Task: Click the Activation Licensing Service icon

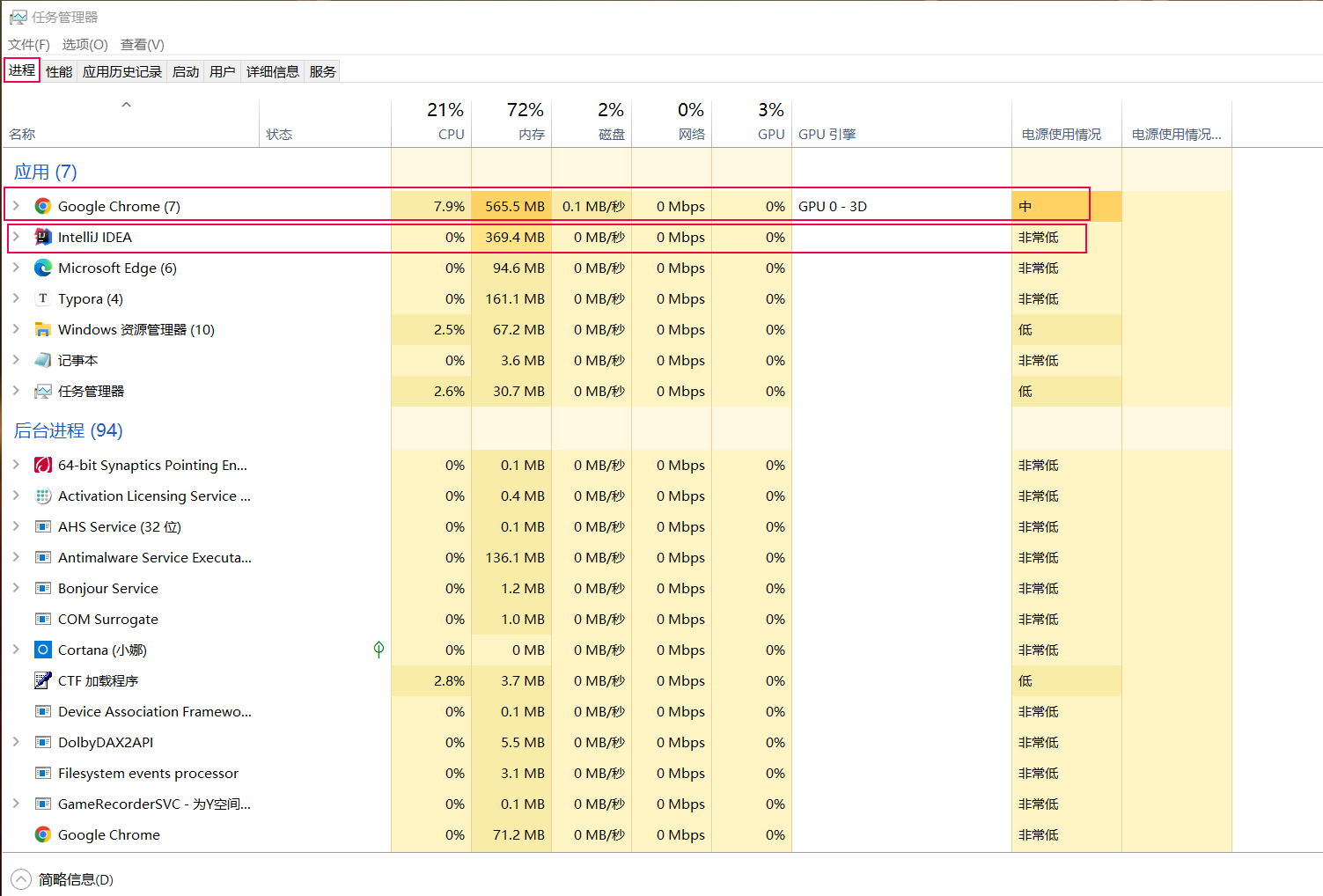Action: tap(42, 496)
